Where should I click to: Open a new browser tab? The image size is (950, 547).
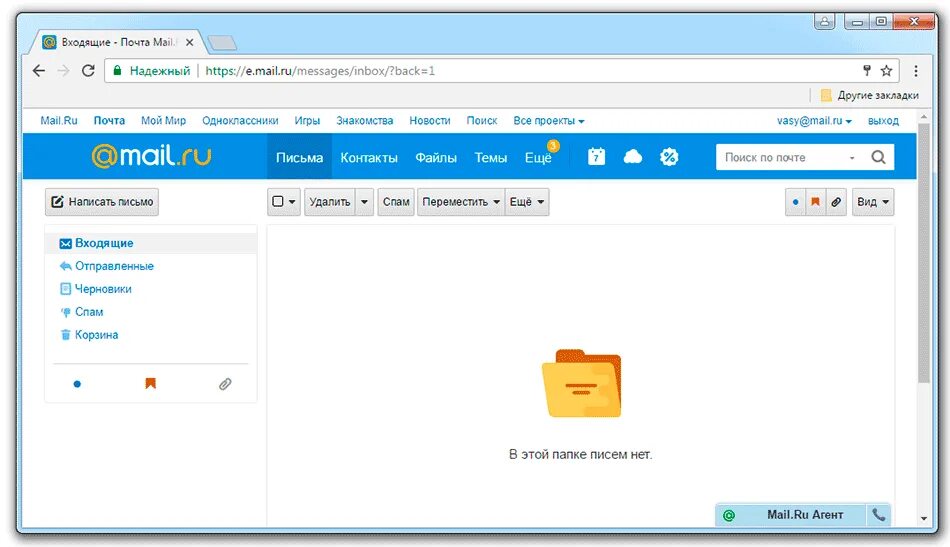point(222,43)
